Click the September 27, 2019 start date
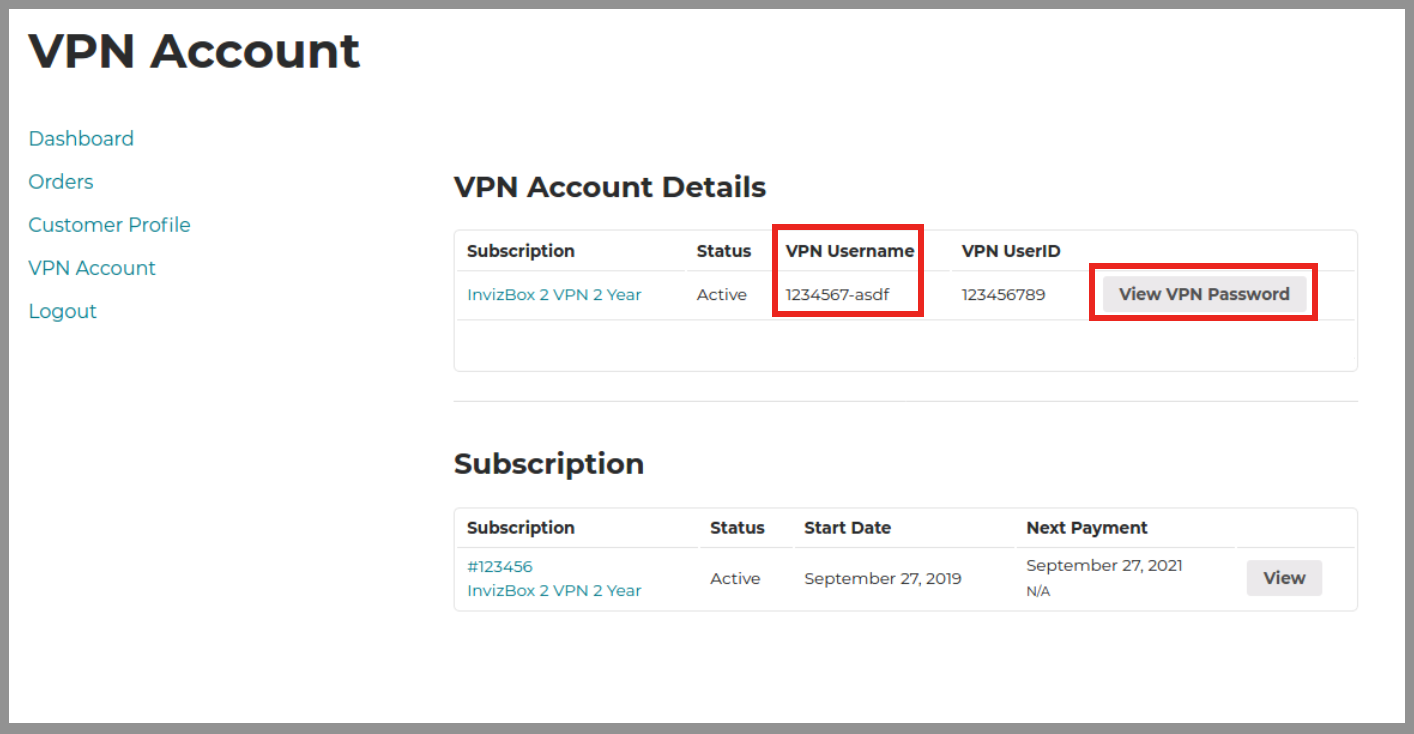Viewport: 1414px width, 734px height. pos(883,579)
